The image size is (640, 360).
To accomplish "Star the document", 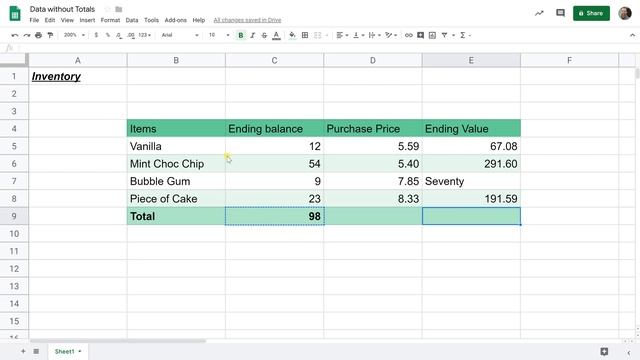I will pos(107,9).
